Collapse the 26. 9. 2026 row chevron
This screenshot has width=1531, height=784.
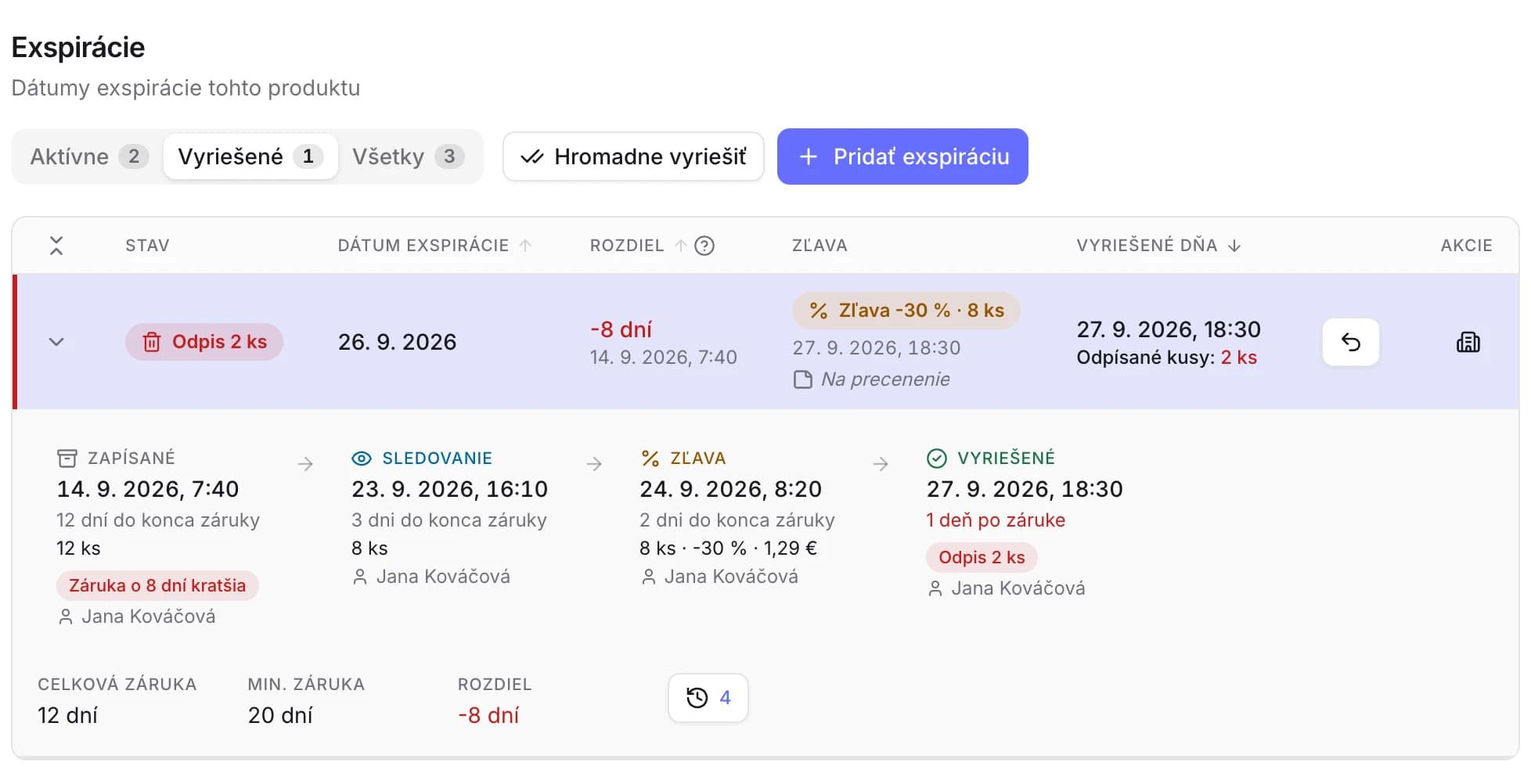point(56,342)
